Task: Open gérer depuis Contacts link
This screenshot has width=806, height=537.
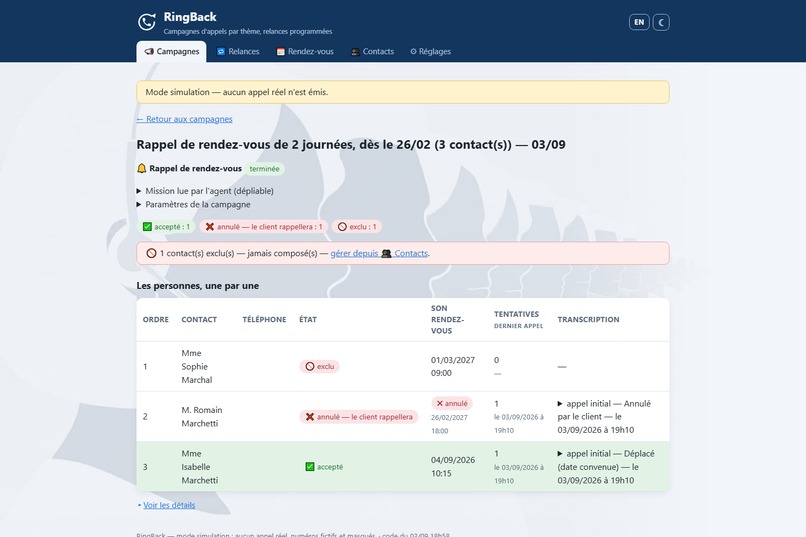Action: click(379, 253)
